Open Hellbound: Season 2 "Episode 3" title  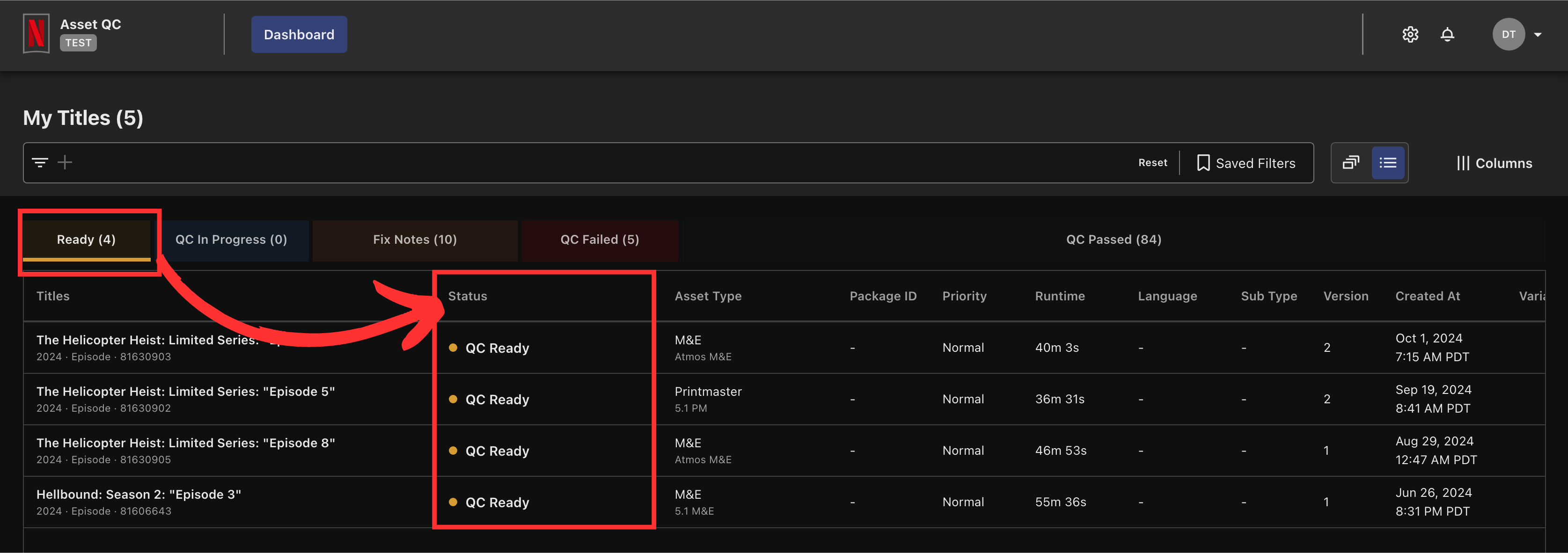(x=139, y=495)
